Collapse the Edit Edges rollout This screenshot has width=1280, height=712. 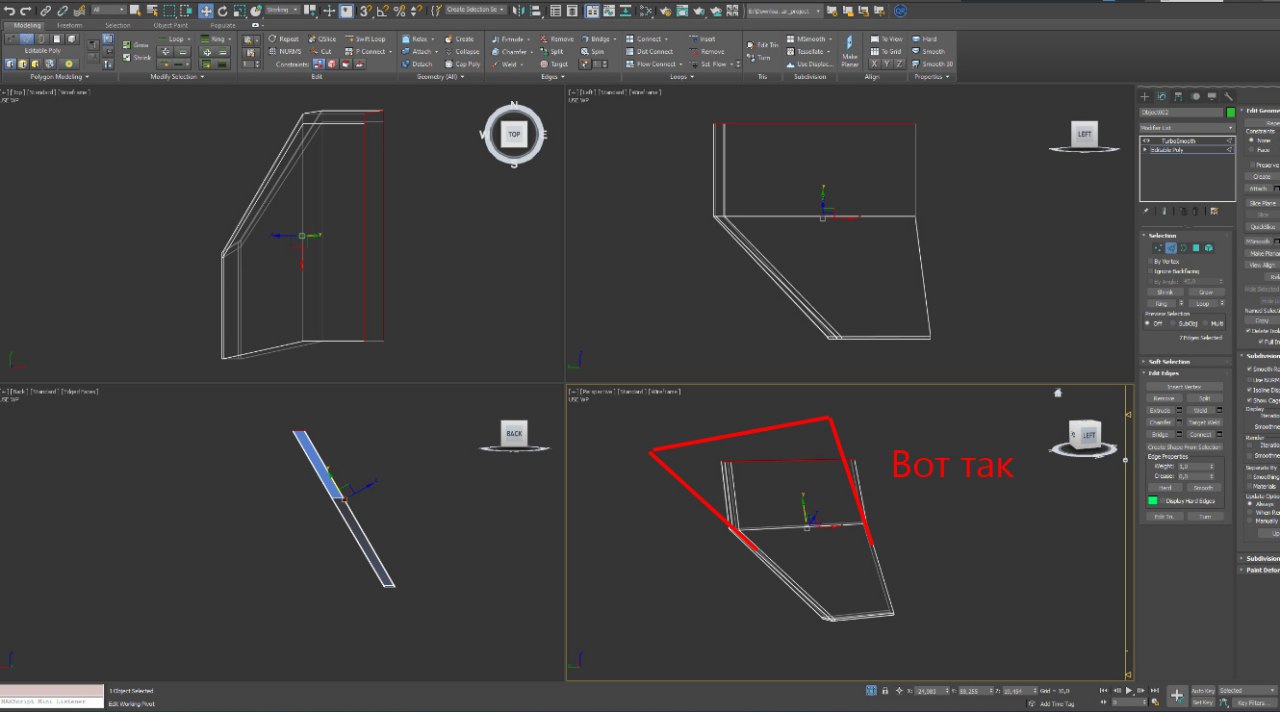(x=1187, y=373)
